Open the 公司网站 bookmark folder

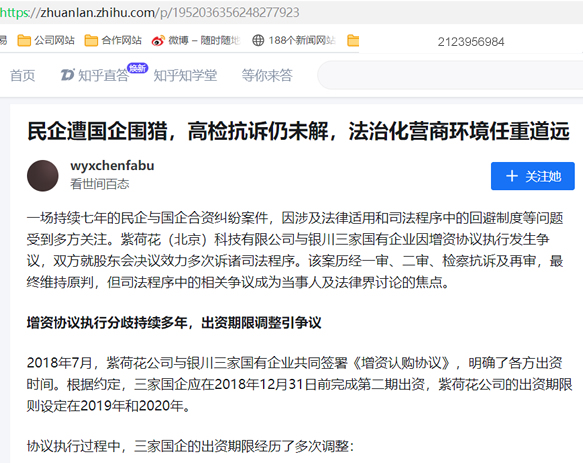coord(46,40)
